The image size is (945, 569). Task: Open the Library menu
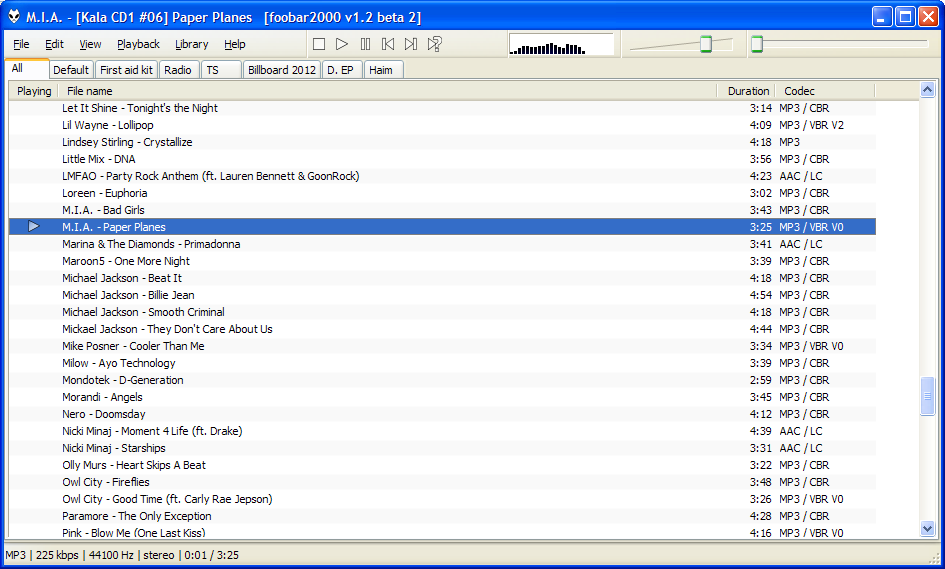pos(192,44)
